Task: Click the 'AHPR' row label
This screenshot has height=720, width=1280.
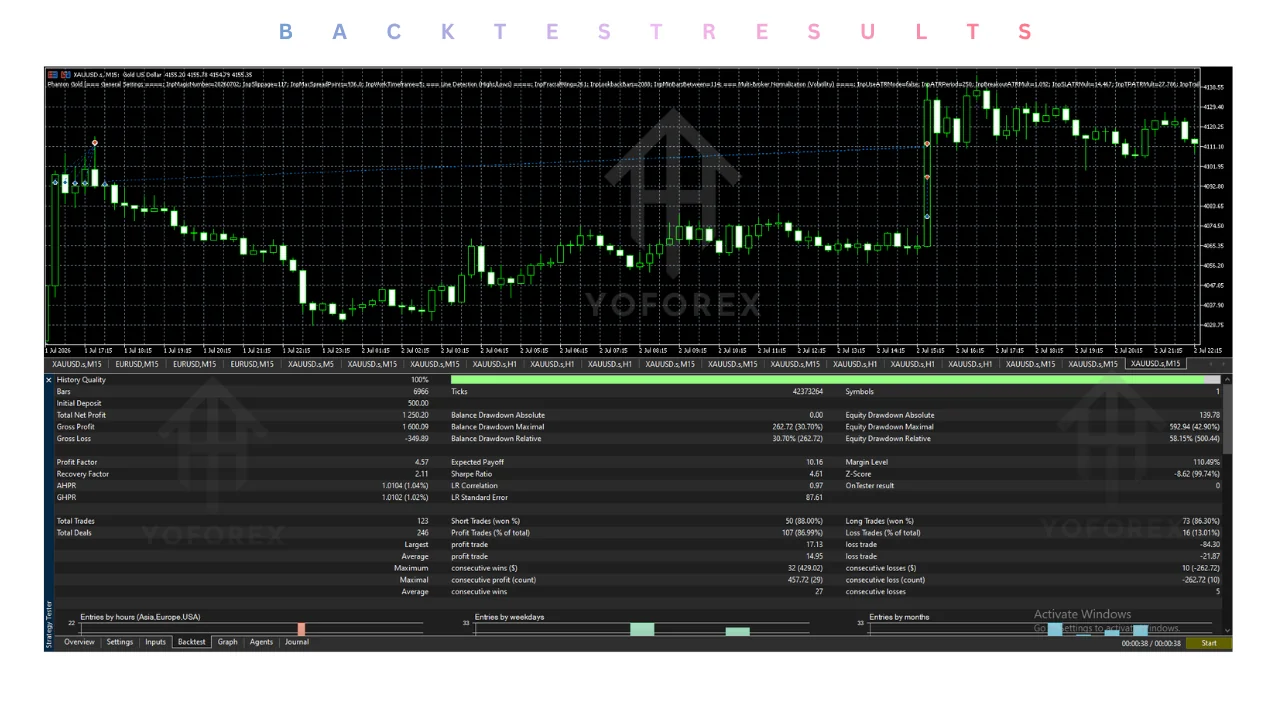Action: point(66,486)
